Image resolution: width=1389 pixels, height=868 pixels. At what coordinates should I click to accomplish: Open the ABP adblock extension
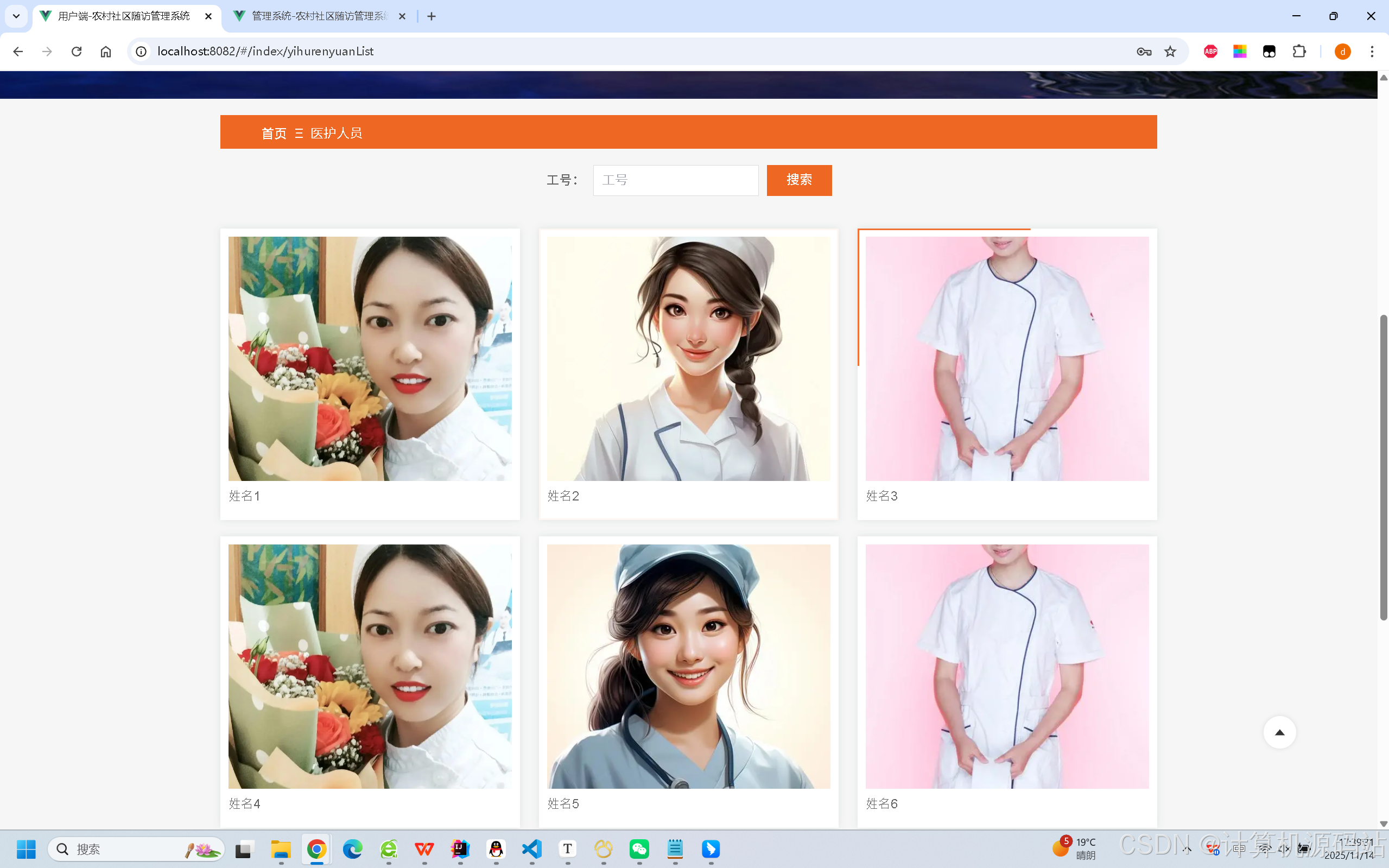1210,52
